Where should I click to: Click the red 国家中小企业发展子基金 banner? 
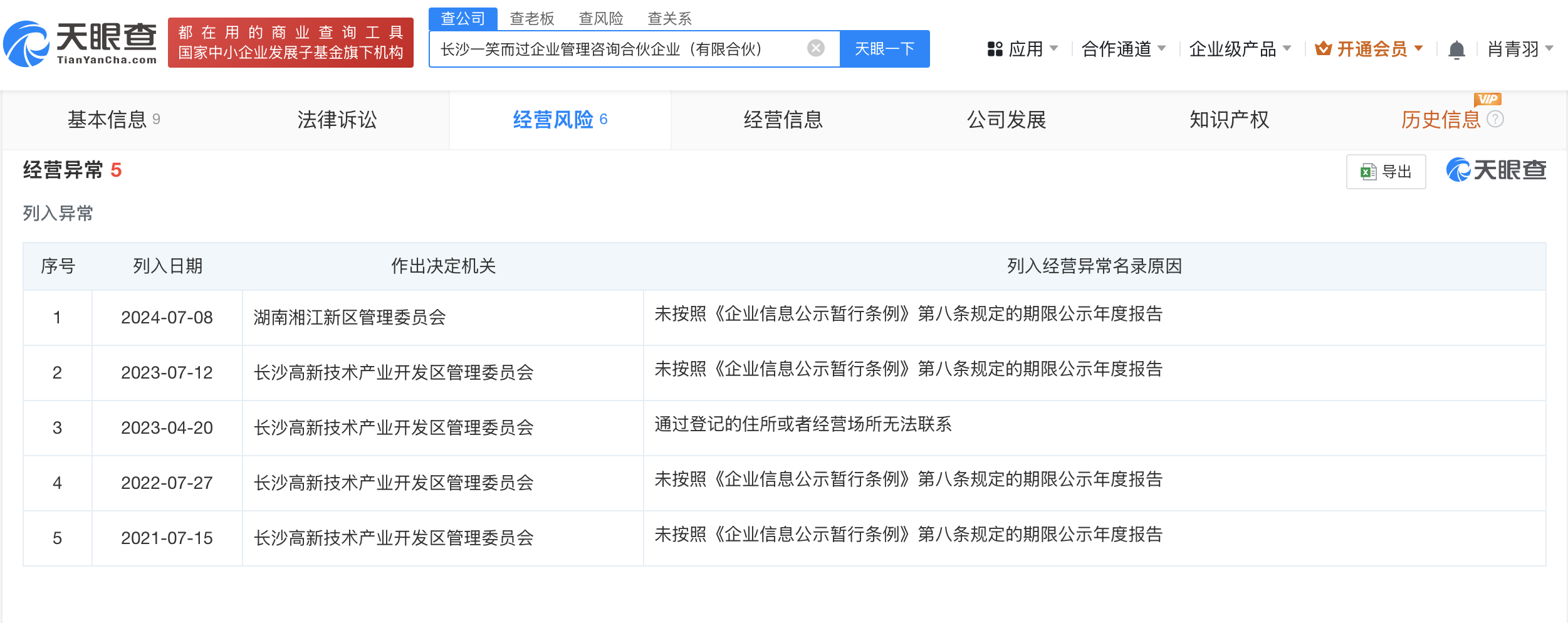(x=290, y=43)
